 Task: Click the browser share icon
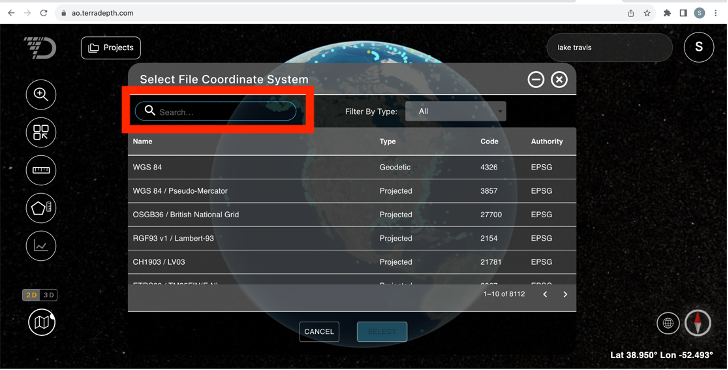click(631, 13)
